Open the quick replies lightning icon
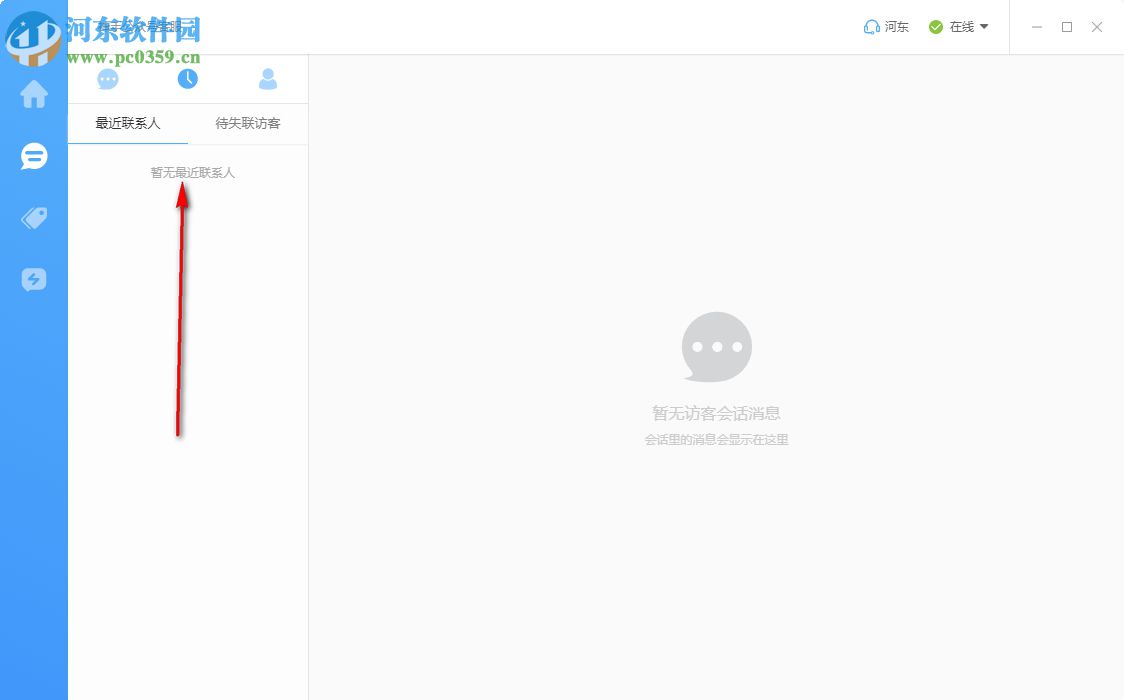Viewport: 1124px width, 700px height. click(x=33, y=279)
